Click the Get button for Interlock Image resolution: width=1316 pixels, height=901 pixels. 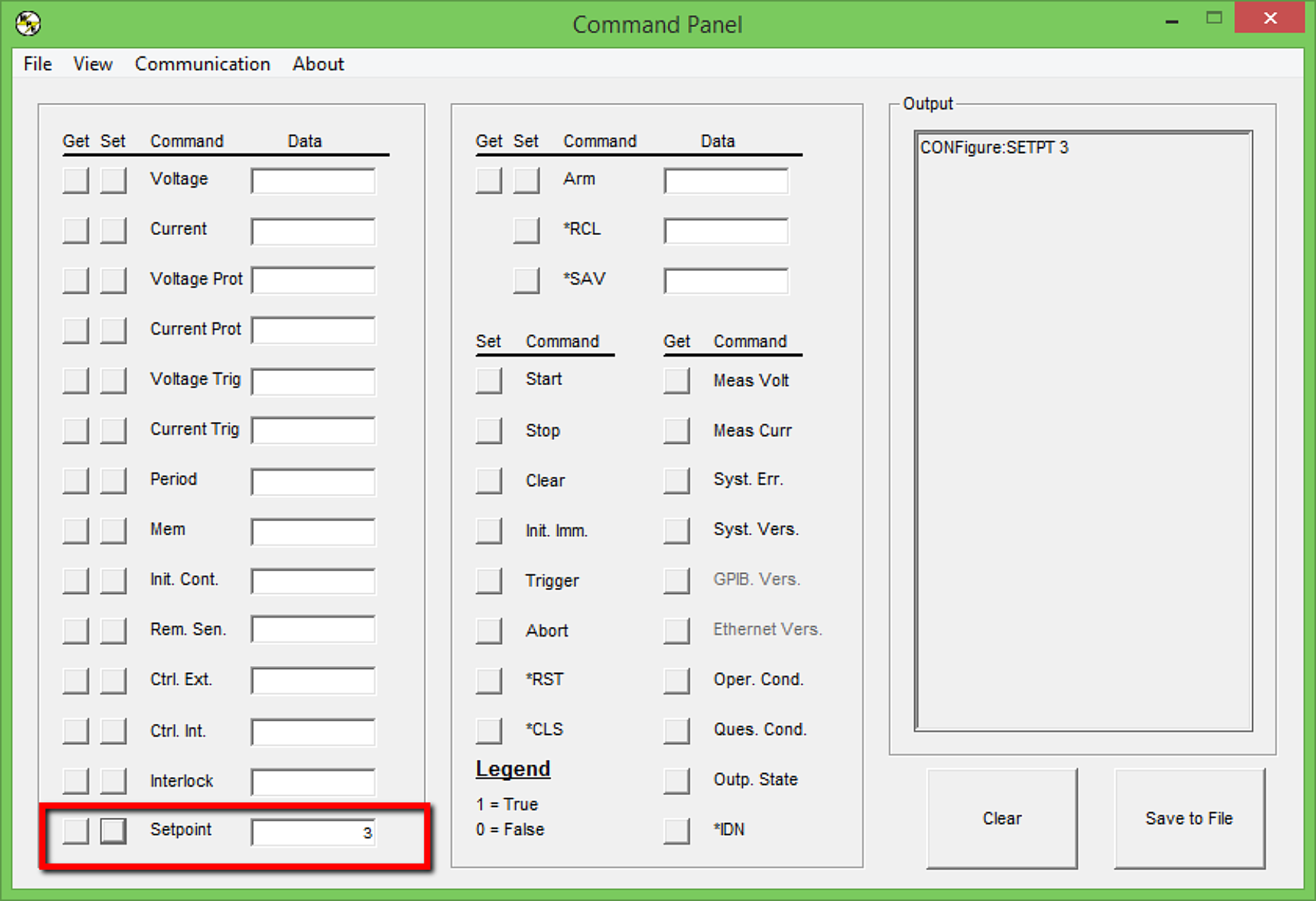coord(76,781)
